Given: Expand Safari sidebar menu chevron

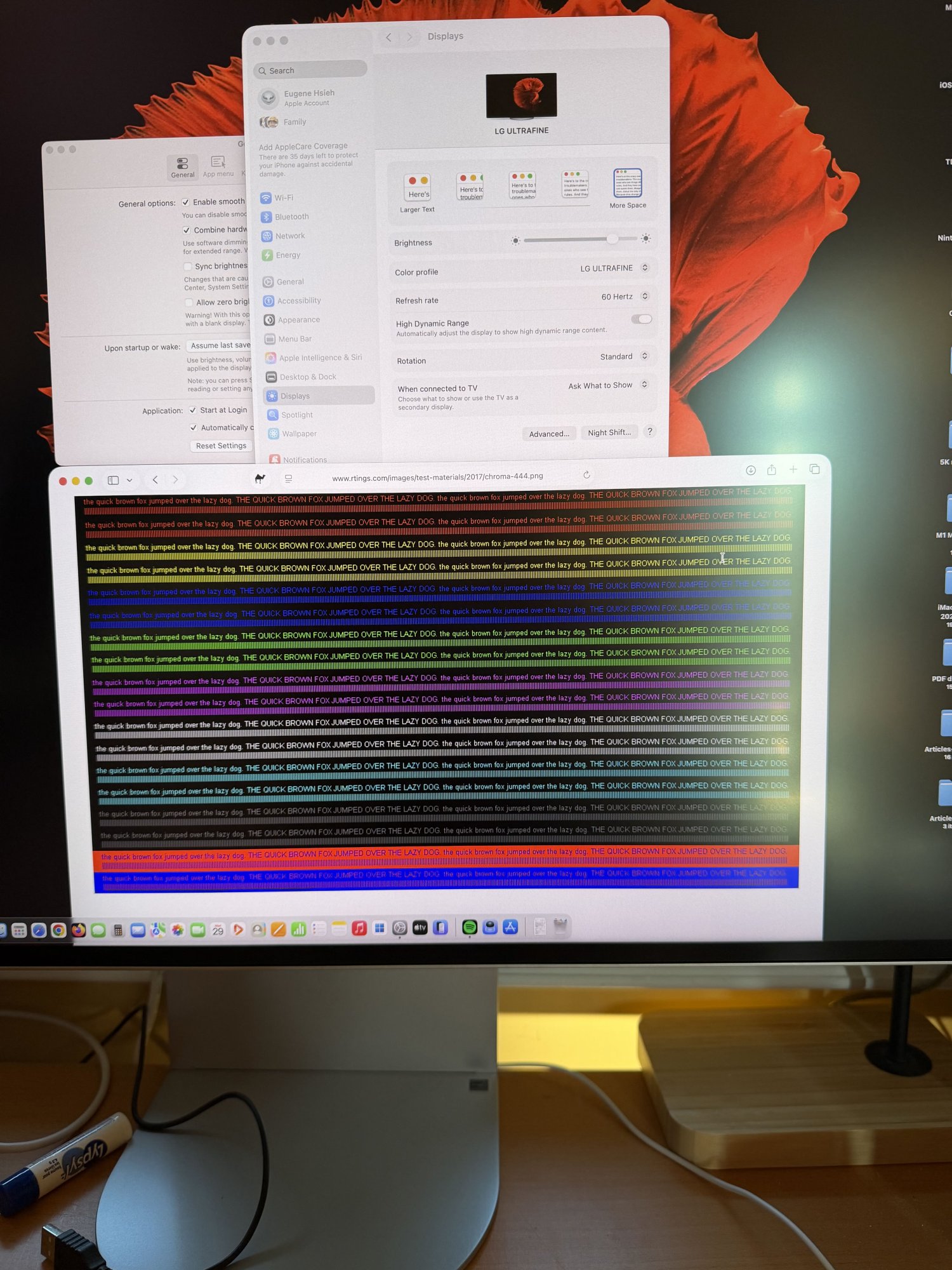Looking at the screenshot, I should tap(129, 481).
